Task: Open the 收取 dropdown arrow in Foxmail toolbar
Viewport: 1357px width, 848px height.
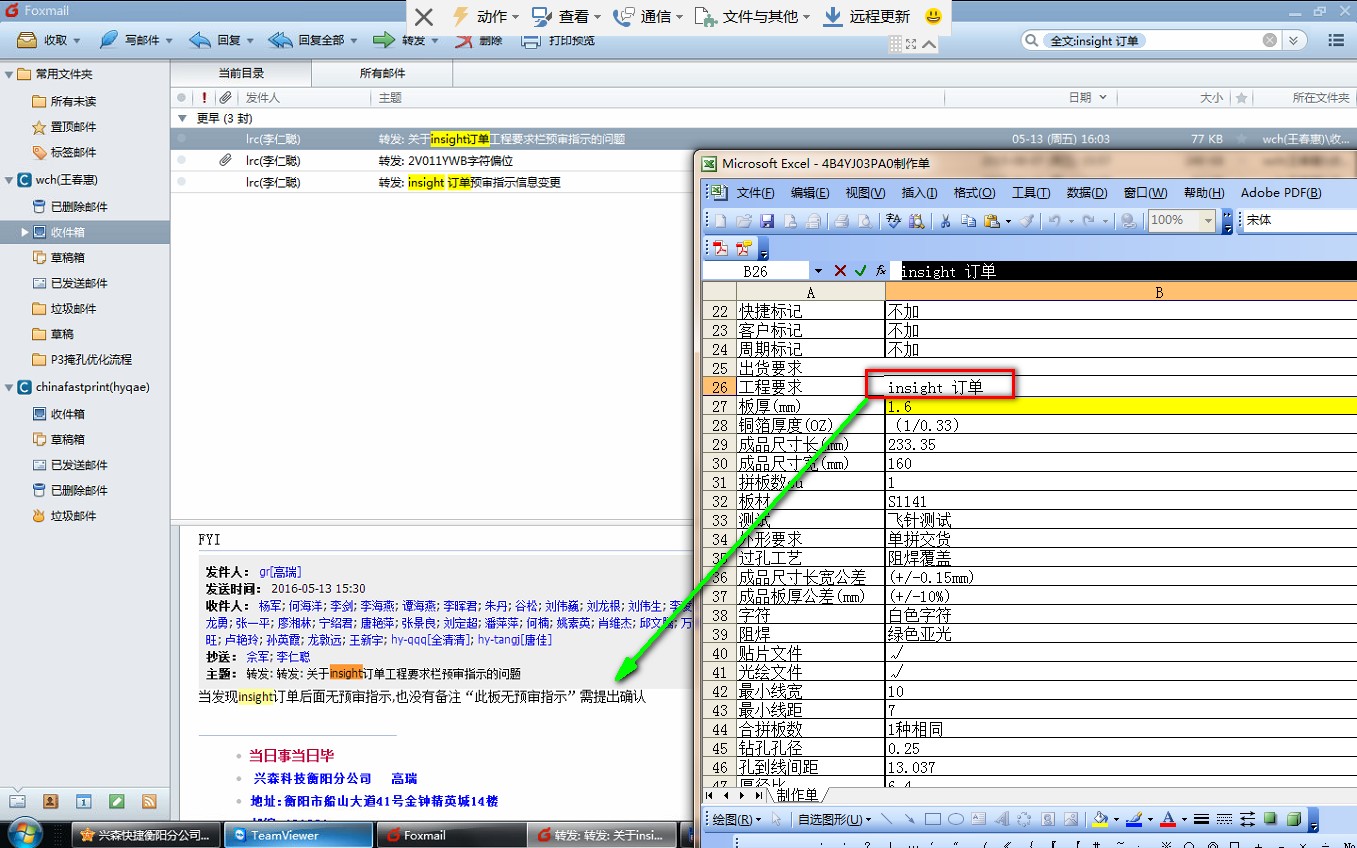Action: point(77,41)
